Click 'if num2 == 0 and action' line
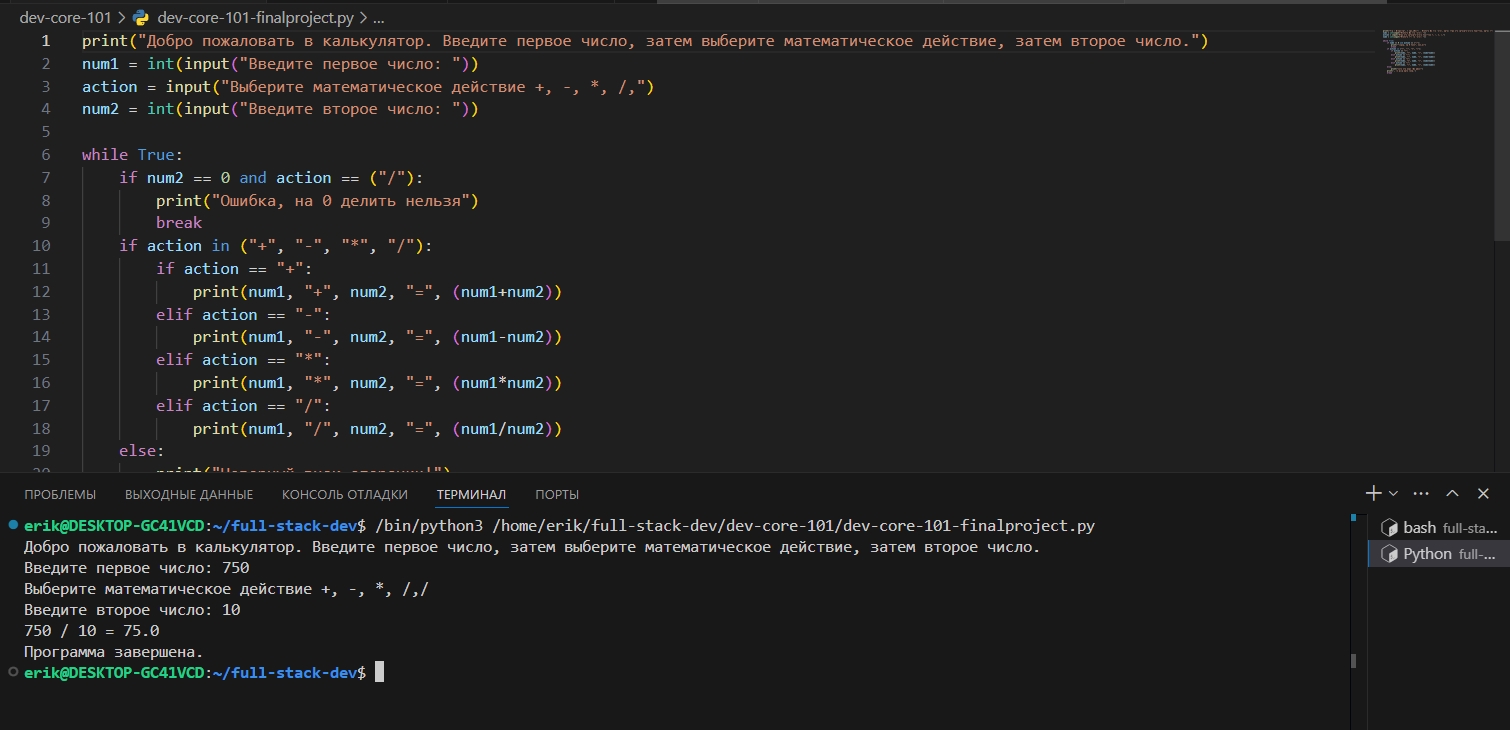Viewport: 1510px width, 730px height. coord(271,178)
